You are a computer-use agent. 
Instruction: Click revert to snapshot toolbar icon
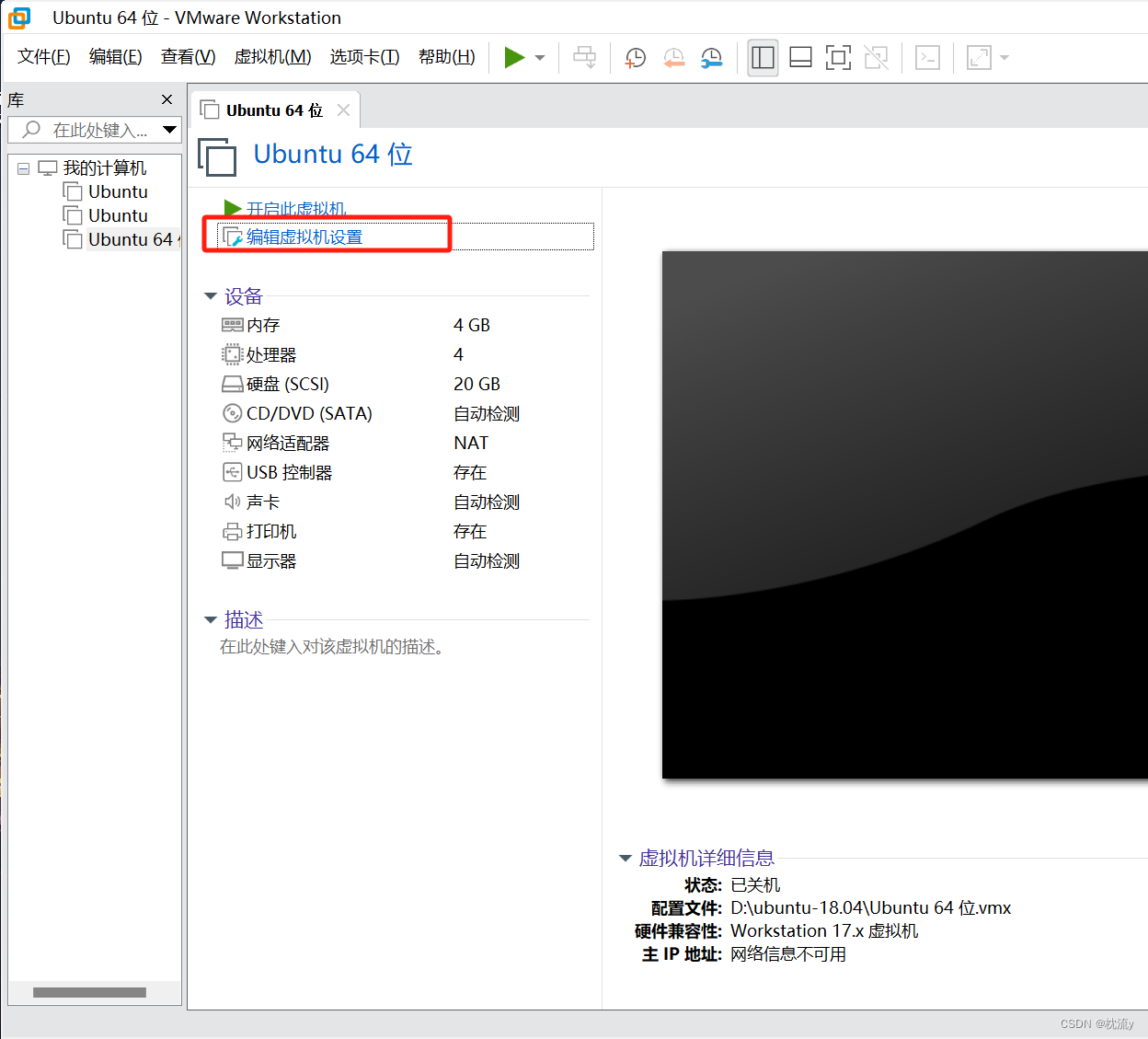tap(673, 58)
